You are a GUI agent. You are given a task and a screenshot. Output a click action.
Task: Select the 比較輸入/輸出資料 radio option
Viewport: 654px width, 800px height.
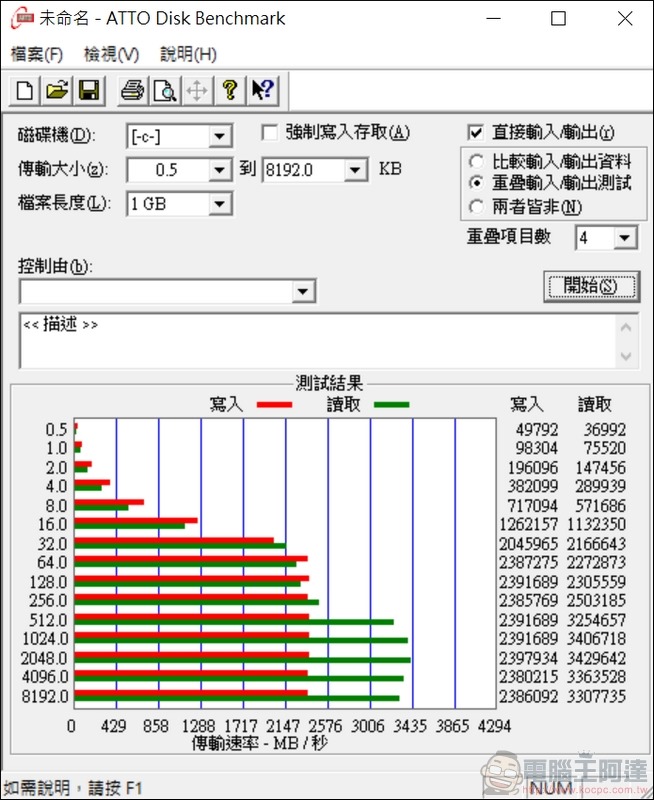tap(476, 162)
